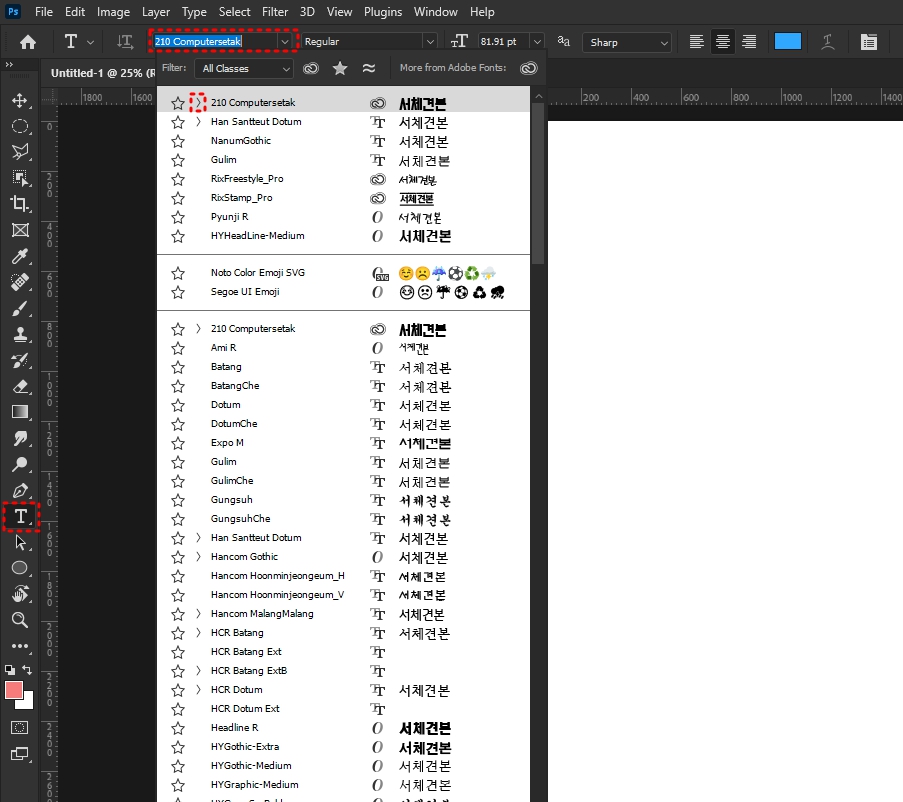The width and height of the screenshot is (903, 802).
Task: Select the Gradient tool
Action: (20, 412)
